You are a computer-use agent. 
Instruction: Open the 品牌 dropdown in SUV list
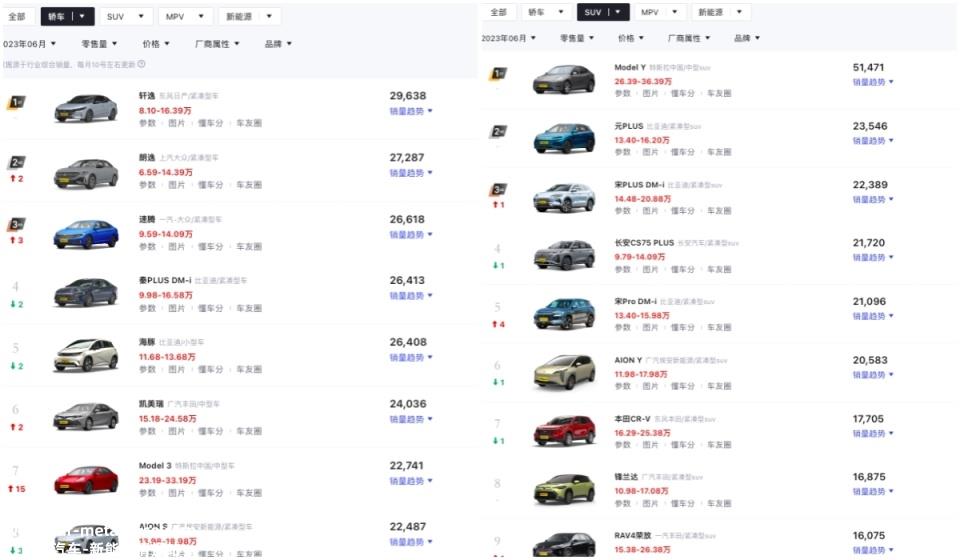click(747, 38)
